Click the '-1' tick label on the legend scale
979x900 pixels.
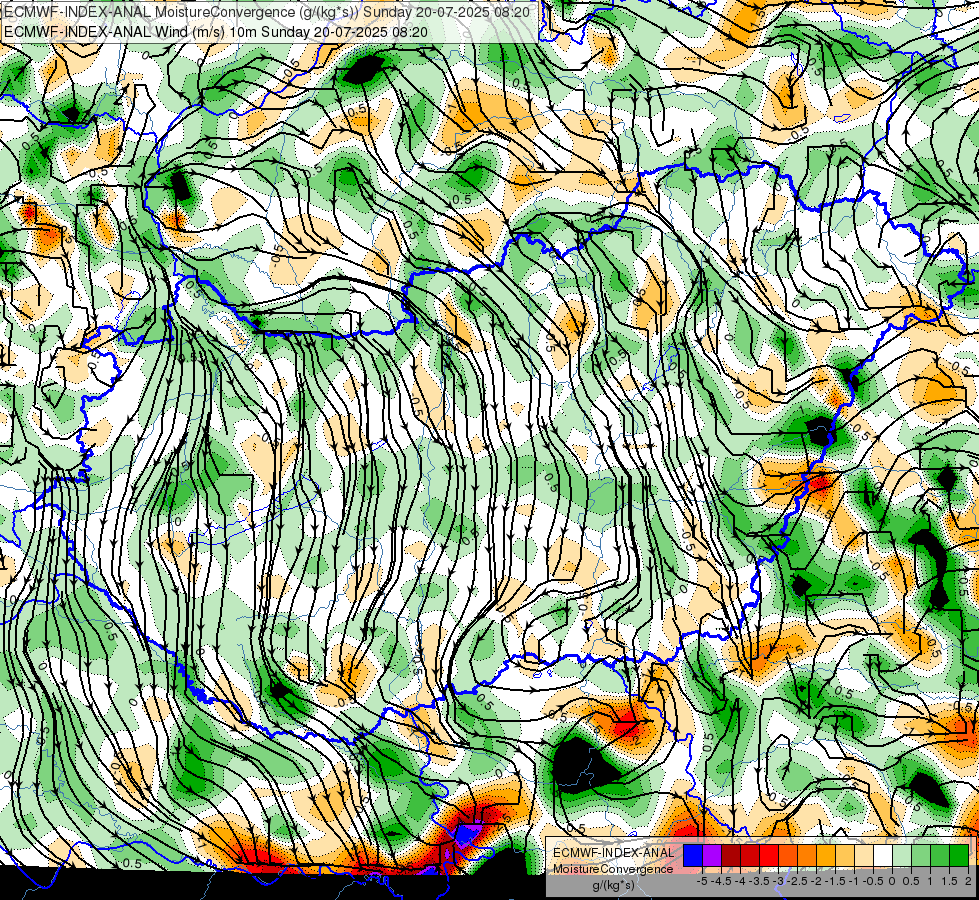pyautogui.click(x=854, y=881)
